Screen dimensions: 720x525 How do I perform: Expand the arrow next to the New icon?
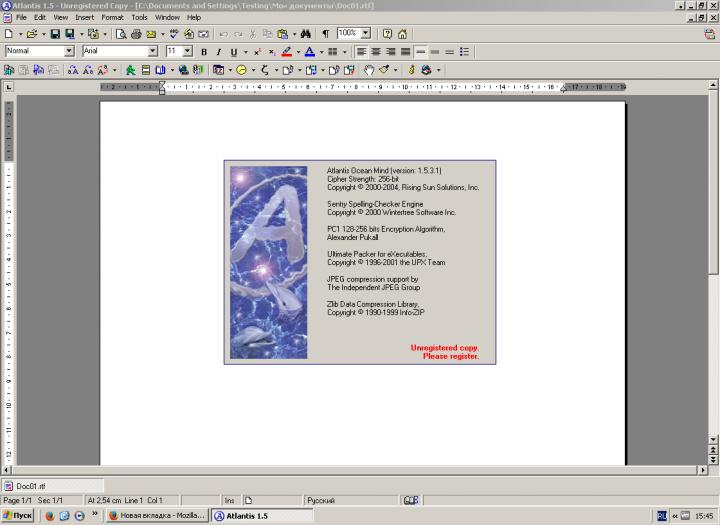pos(20,34)
